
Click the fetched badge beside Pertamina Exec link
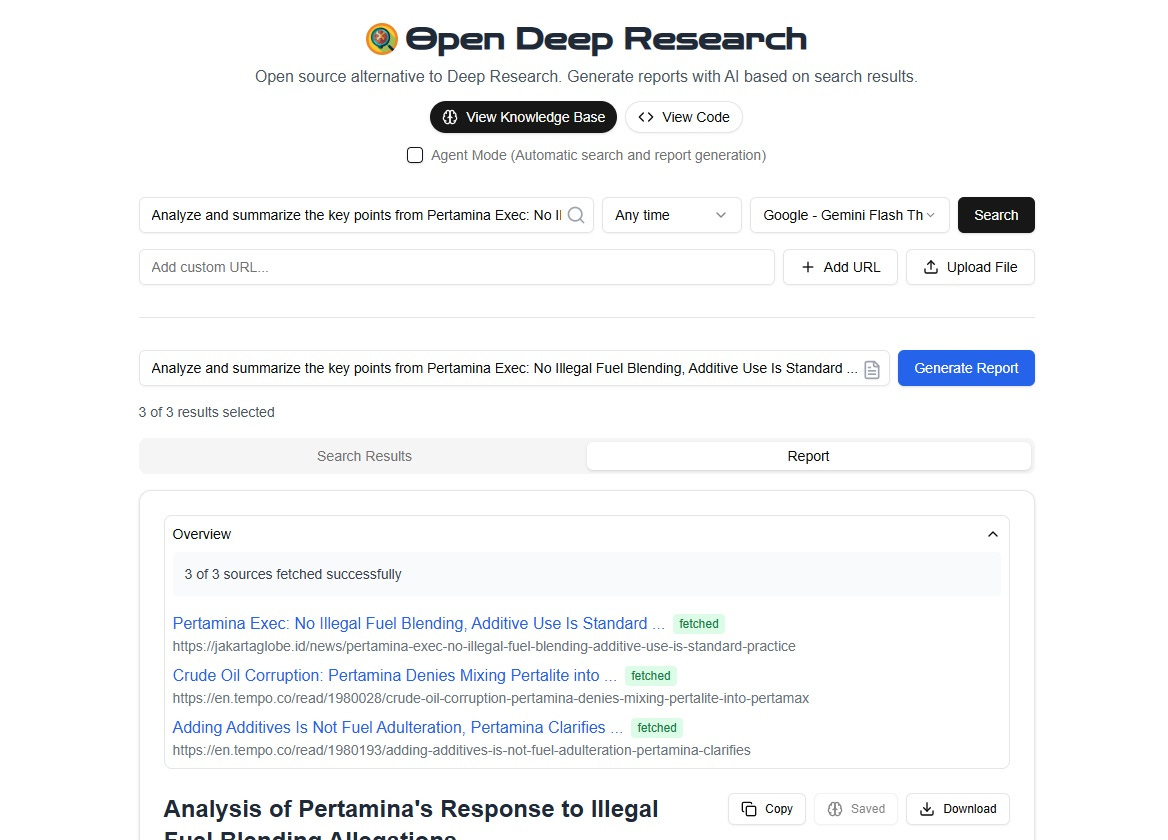tap(699, 624)
